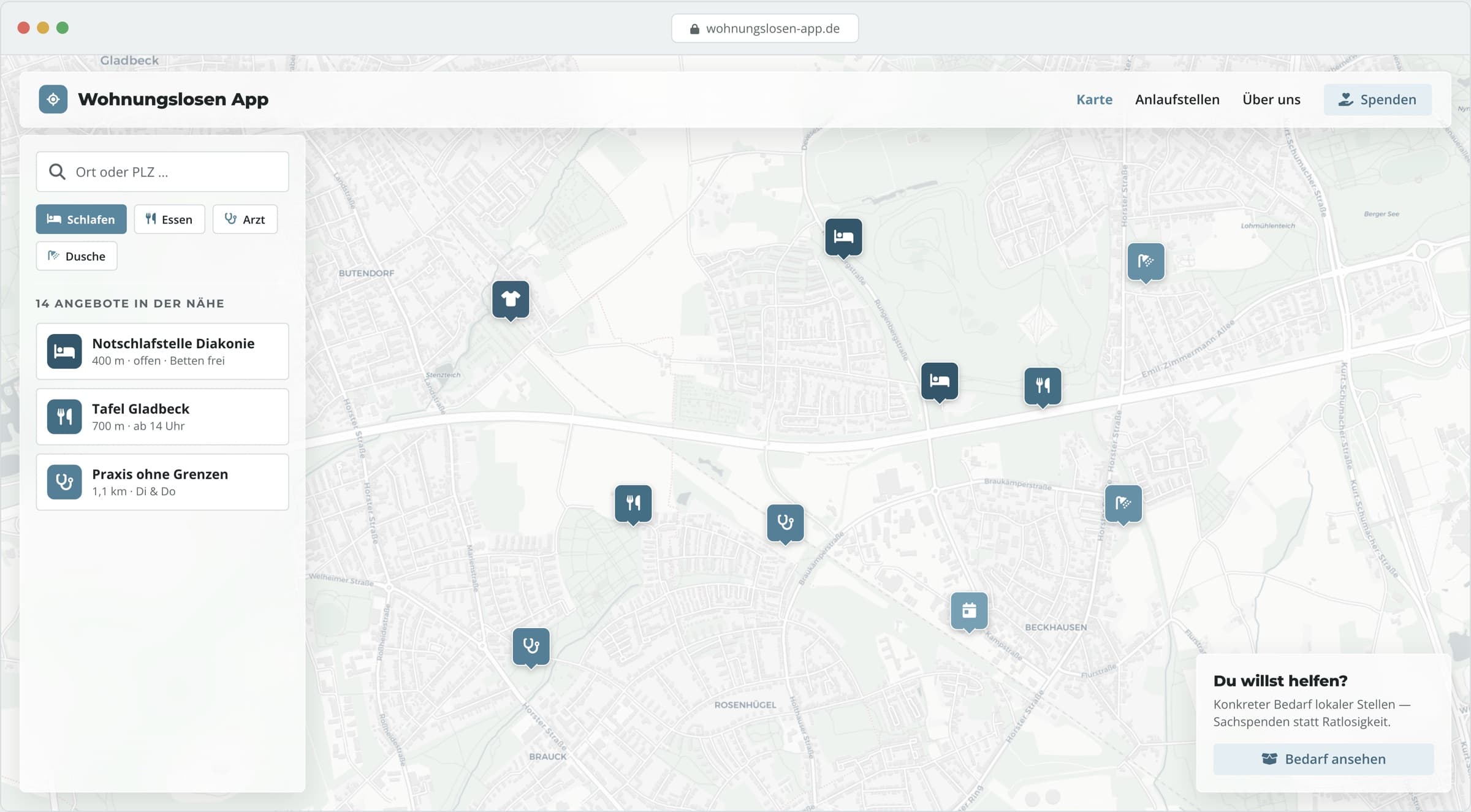Viewport: 1471px width, 812px height.
Task: Click the "Du willst helfen?" heading
Action: [x=1280, y=681]
